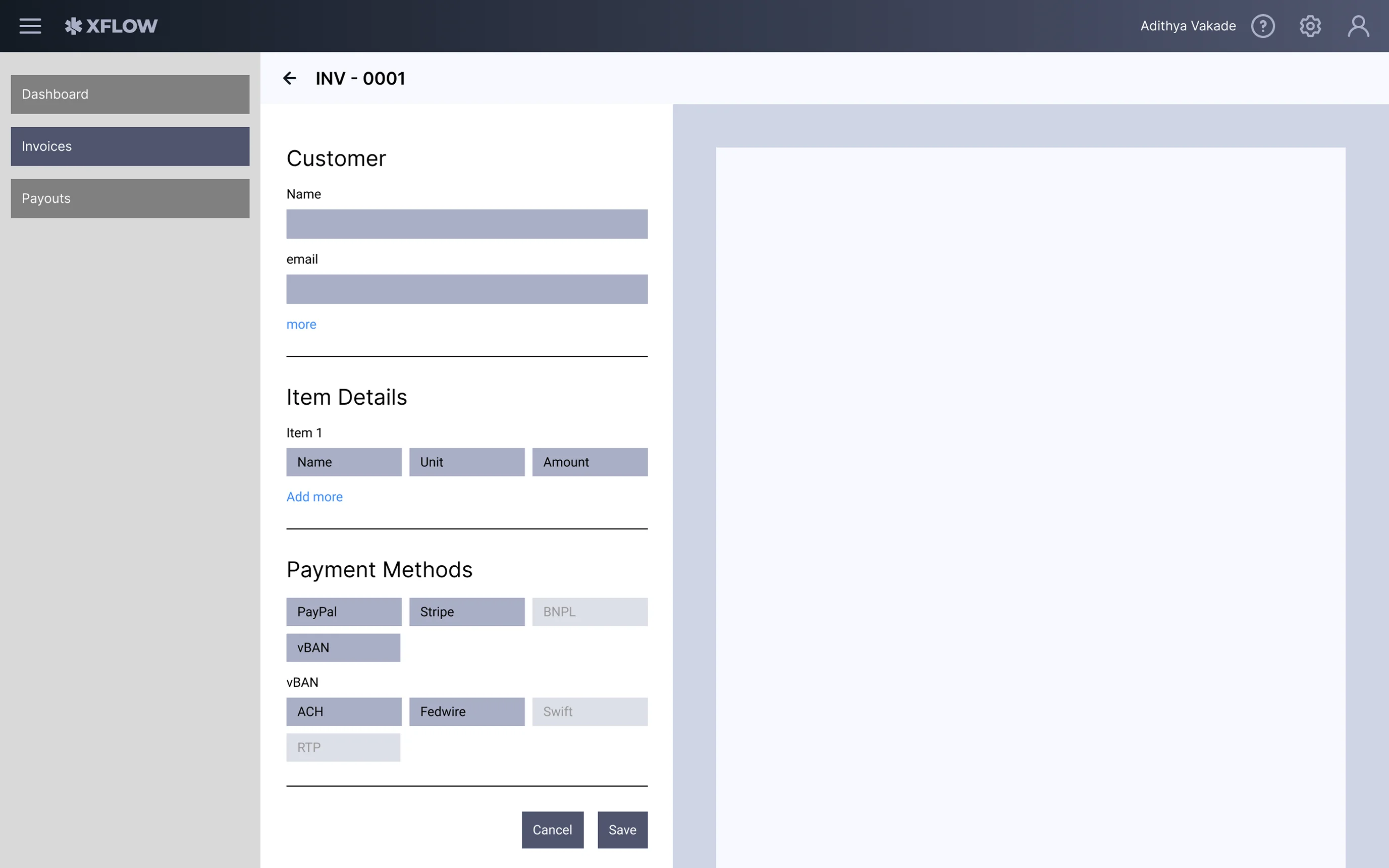Select Invoices in the sidebar

130,146
